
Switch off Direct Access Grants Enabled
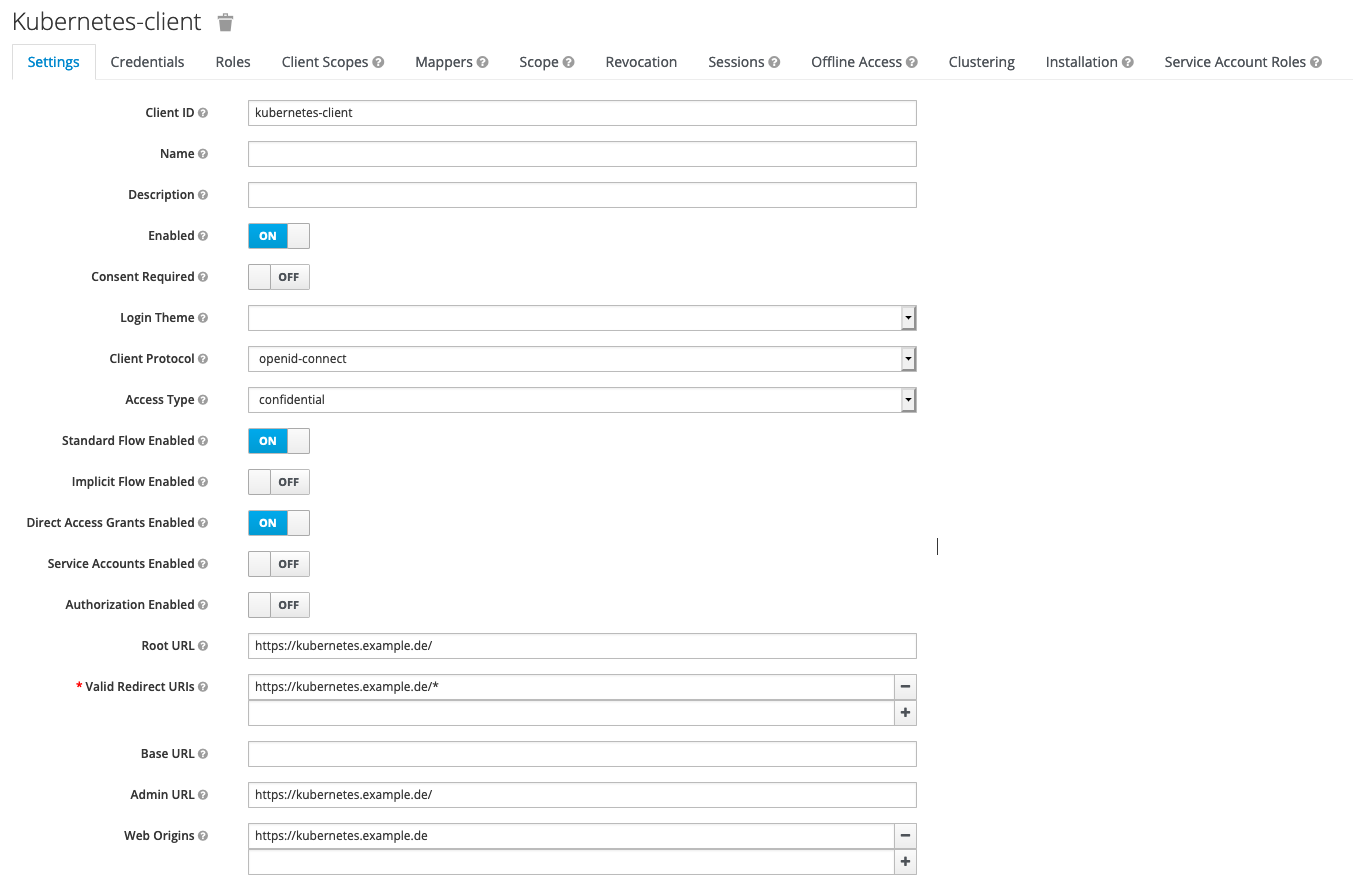279,523
